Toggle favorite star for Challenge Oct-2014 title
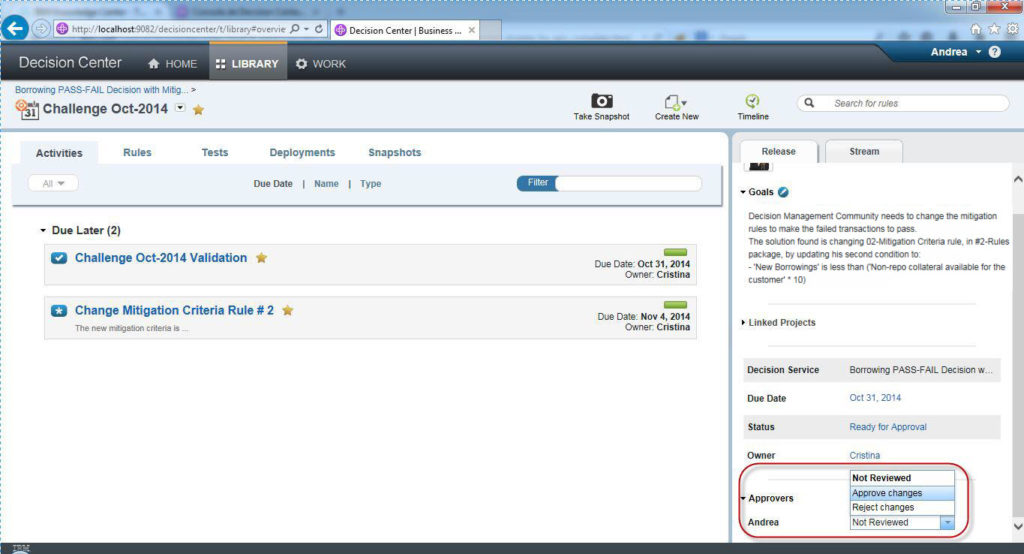 coord(198,110)
